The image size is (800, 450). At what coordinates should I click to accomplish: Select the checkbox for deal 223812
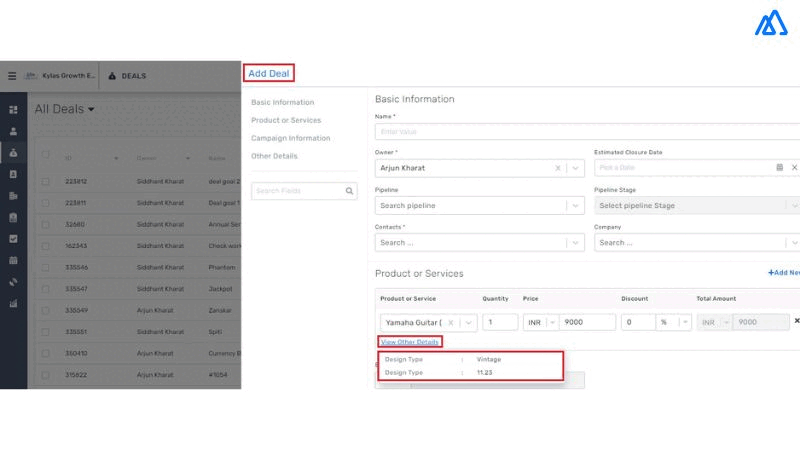pos(45,182)
